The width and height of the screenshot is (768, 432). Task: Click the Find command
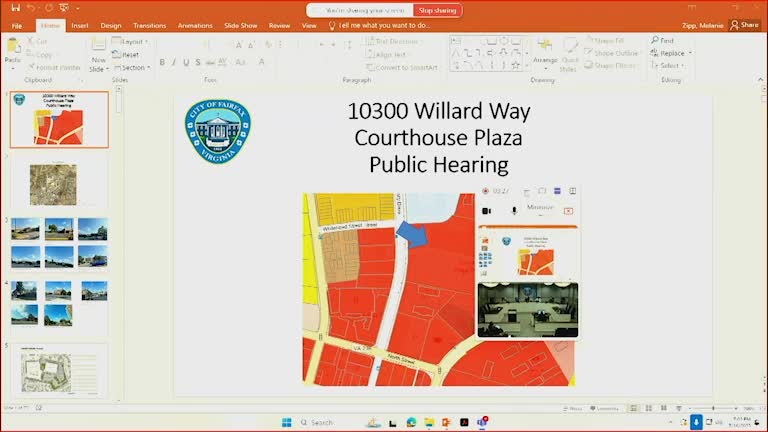(x=663, y=40)
